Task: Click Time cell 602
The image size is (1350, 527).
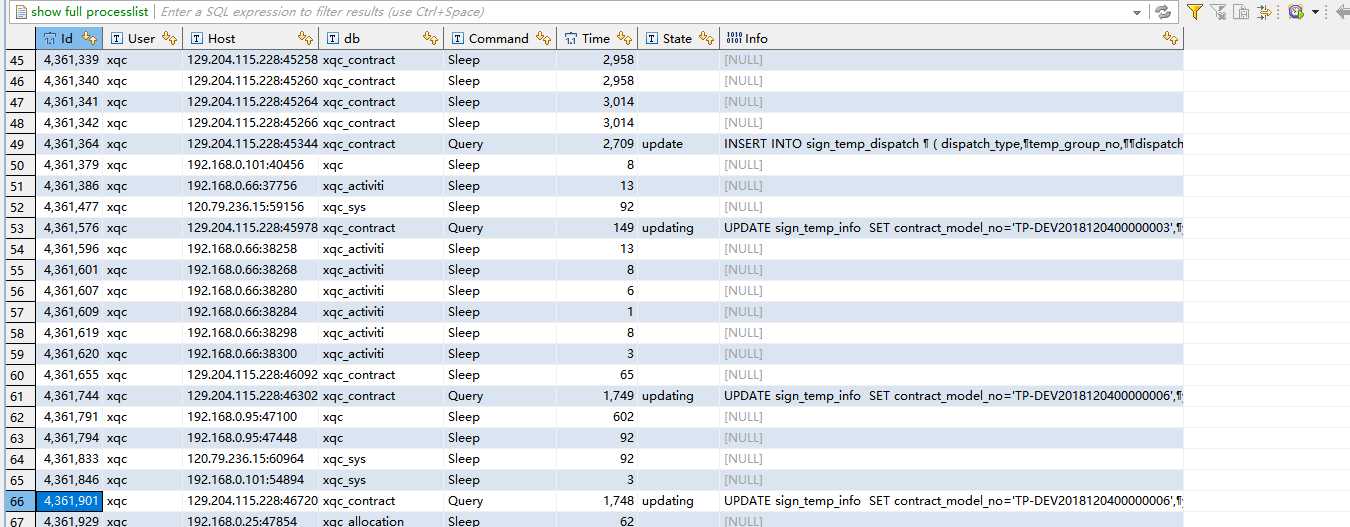Action: click(x=597, y=417)
